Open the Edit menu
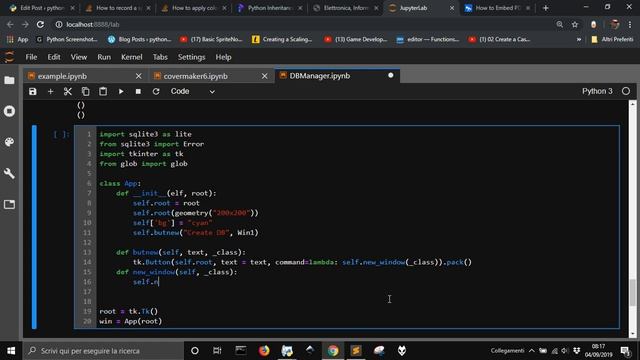This screenshot has height=360, width=640. point(54,57)
